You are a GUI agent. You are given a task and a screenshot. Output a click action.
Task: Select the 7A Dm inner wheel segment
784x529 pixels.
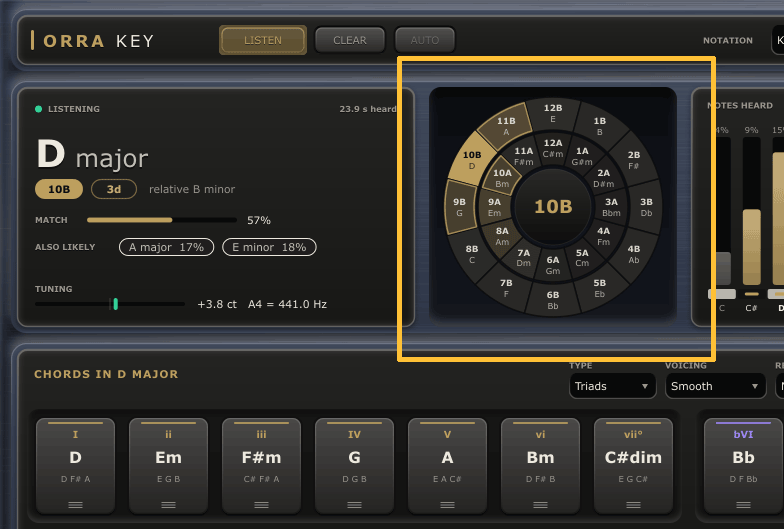[524, 258]
